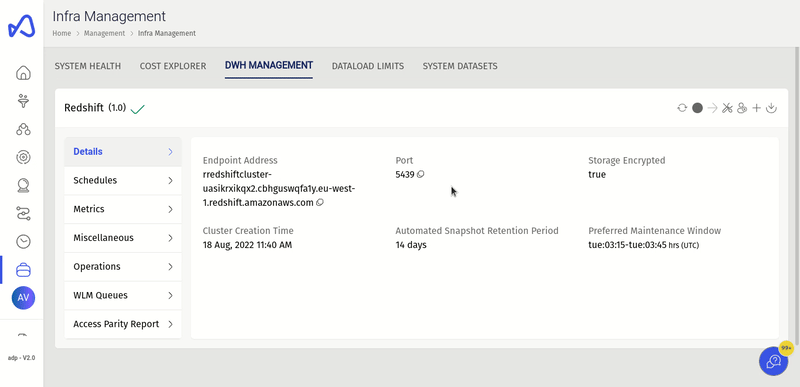The width and height of the screenshot is (800, 387).
Task: Go to Management breadcrumb link
Action: (x=104, y=33)
